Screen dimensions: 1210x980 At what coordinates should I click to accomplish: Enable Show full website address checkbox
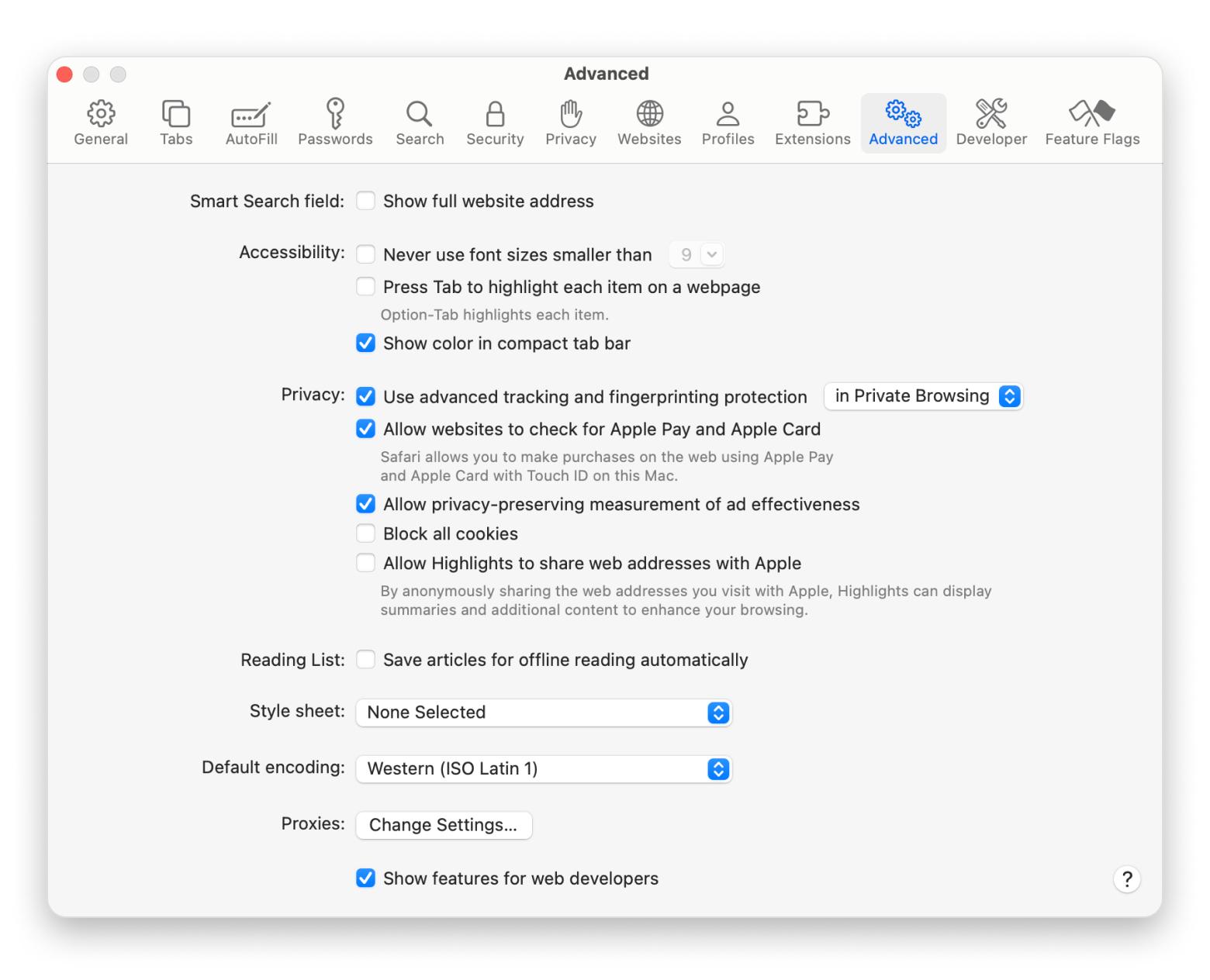(365, 201)
